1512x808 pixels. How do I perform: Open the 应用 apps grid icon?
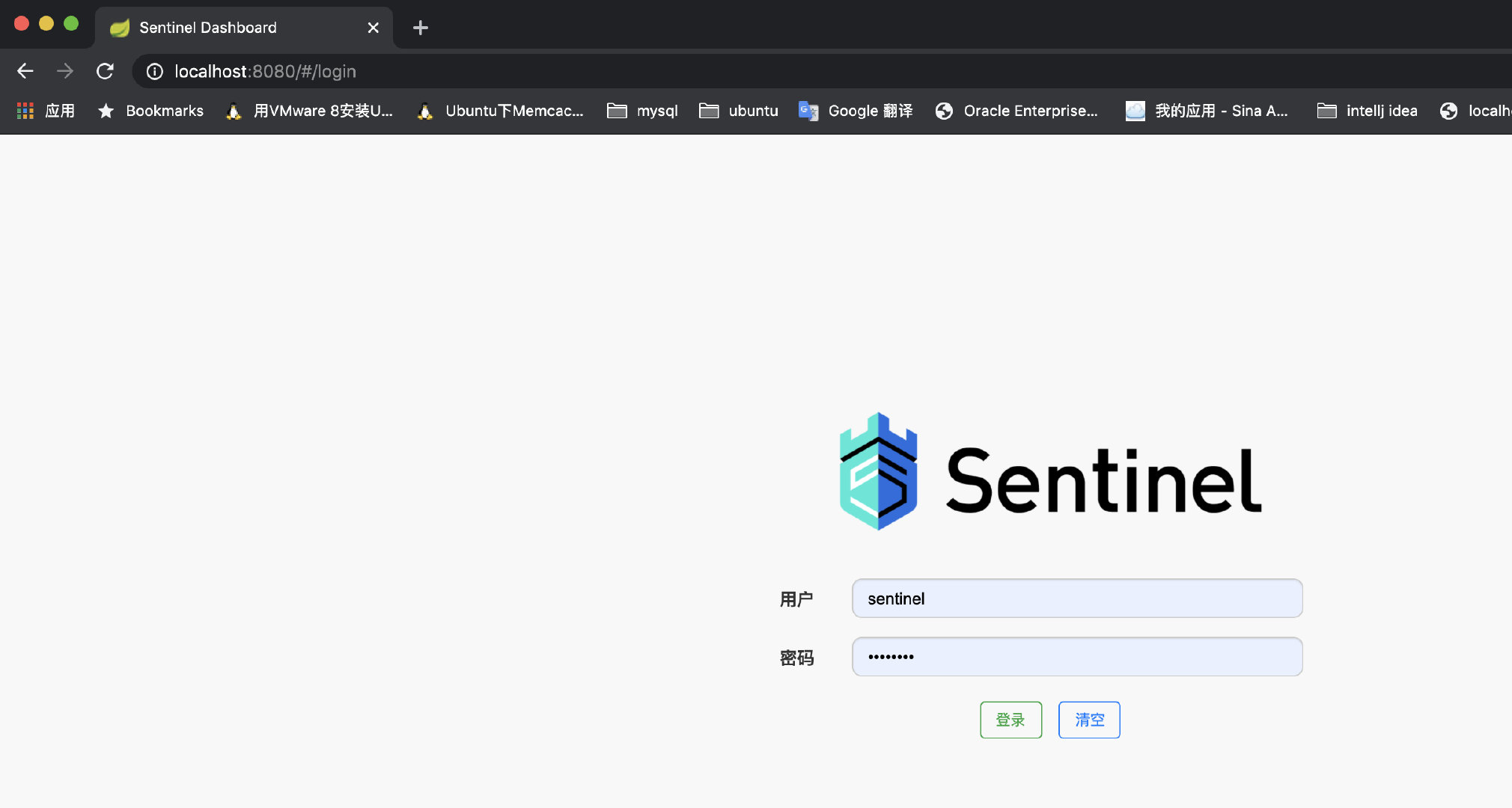[25, 111]
